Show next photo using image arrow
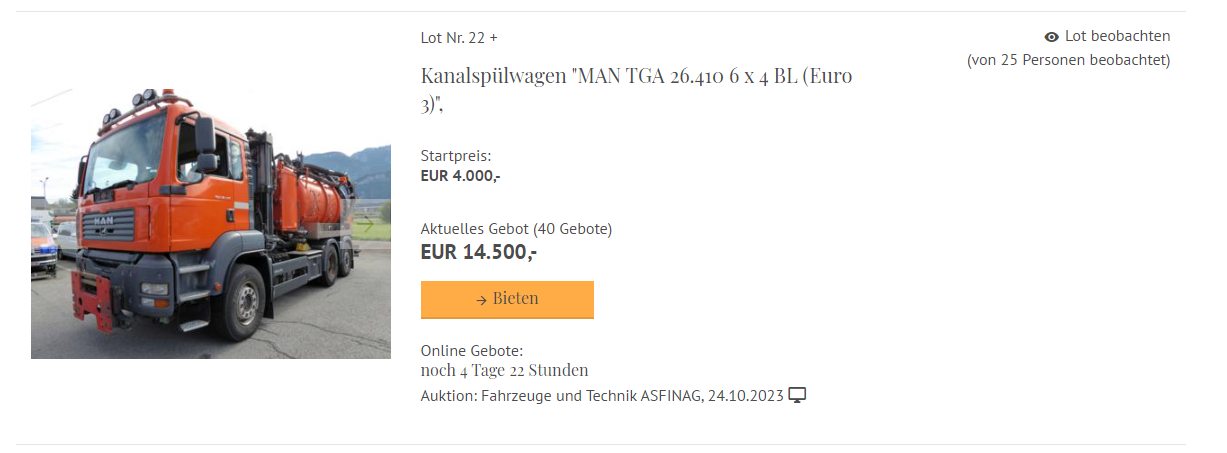 (x=367, y=223)
